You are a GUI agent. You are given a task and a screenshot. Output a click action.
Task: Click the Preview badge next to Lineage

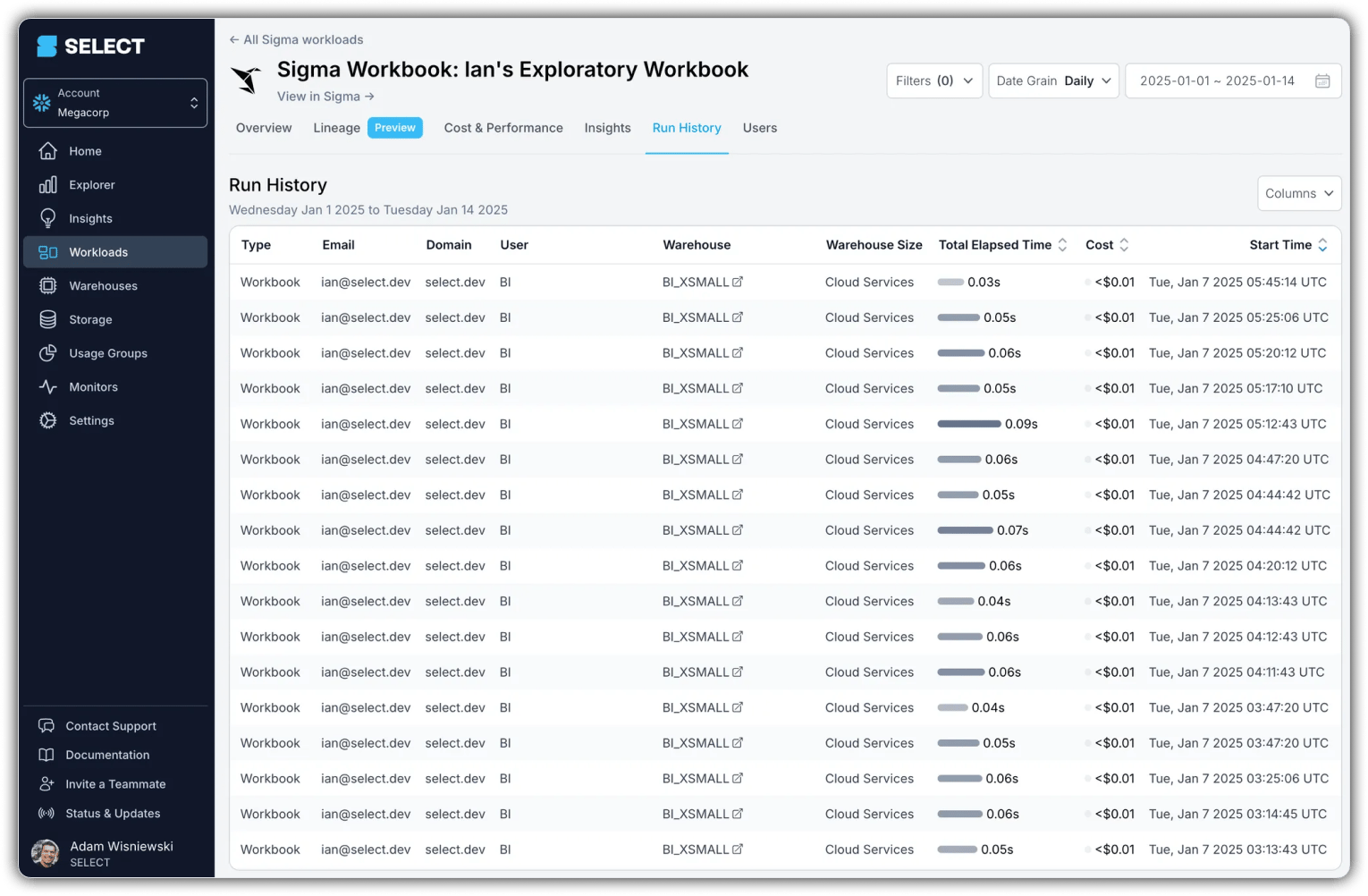395,128
